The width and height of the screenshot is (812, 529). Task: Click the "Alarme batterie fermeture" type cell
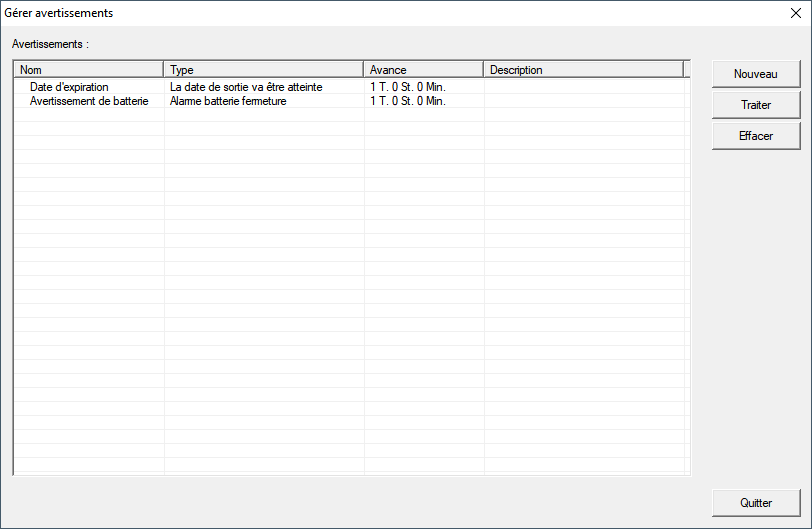pyautogui.click(x=228, y=101)
